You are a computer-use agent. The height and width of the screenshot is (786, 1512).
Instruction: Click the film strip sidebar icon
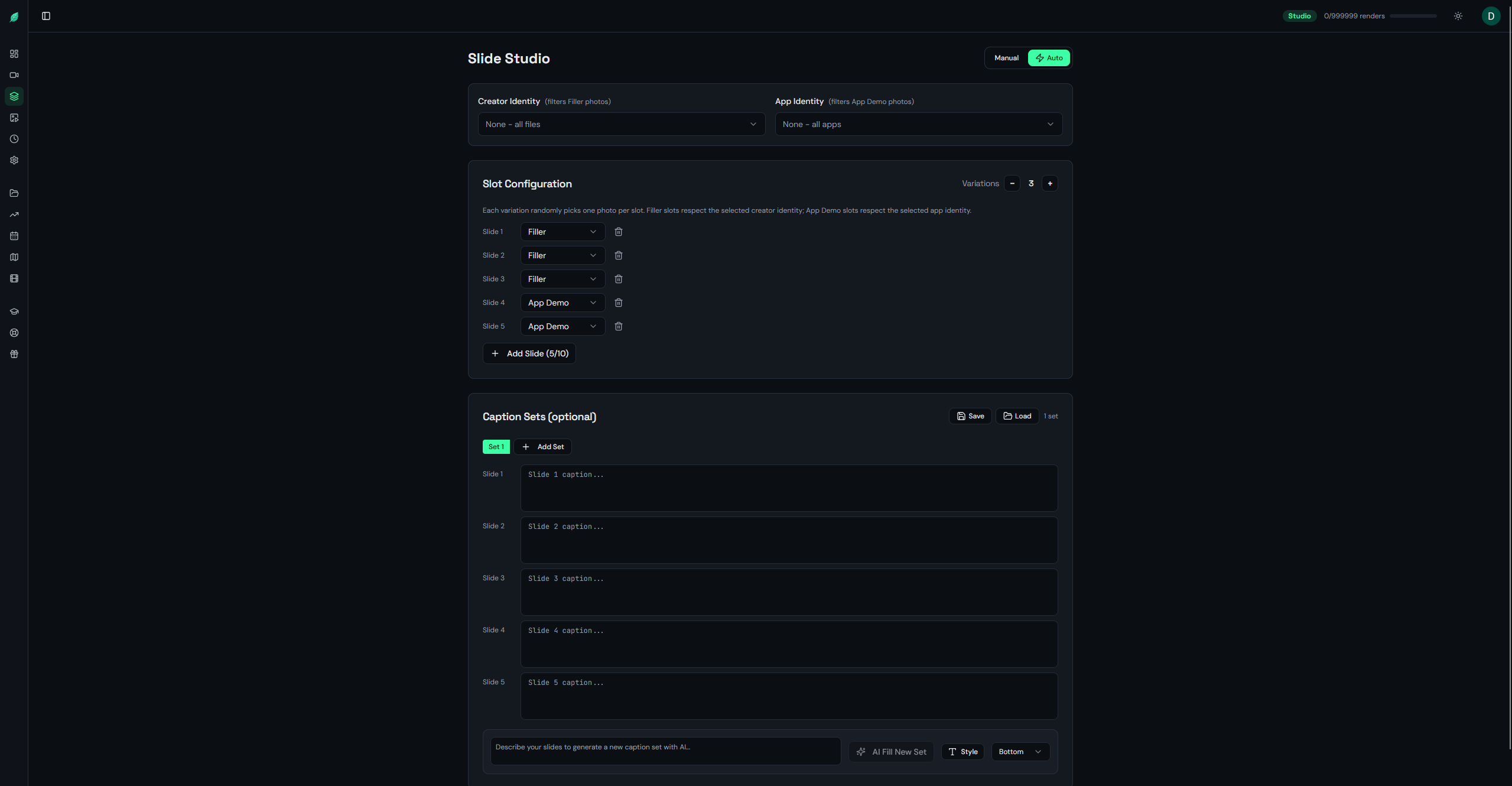pos(14,278)
